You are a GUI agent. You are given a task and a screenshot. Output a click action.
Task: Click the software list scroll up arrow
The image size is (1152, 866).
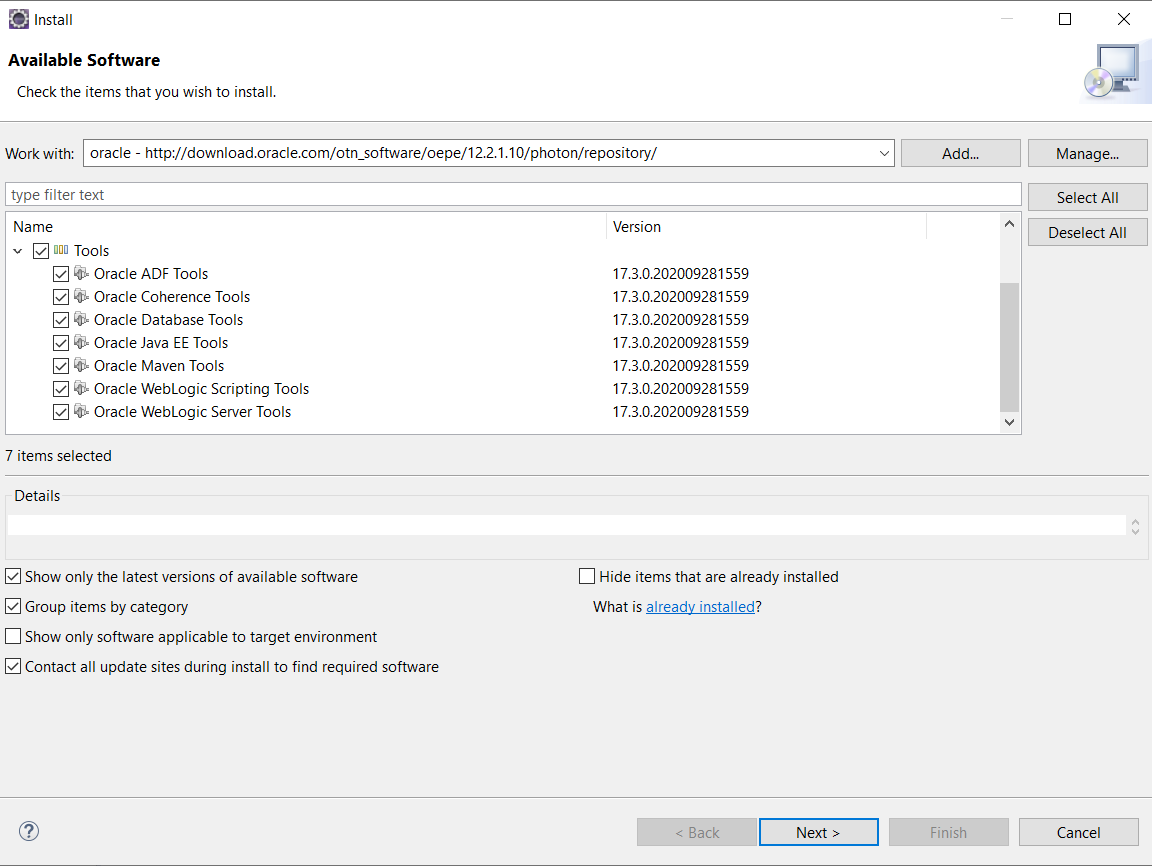coord(1009,224)
